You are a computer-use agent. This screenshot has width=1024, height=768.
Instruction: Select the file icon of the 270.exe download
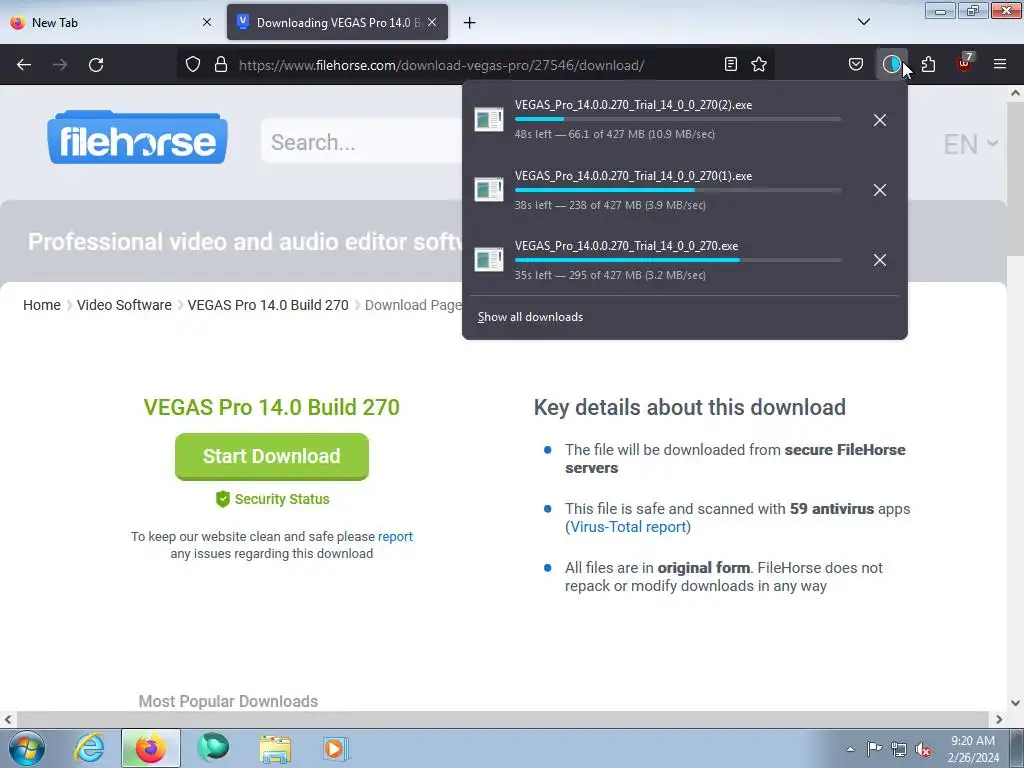tap(488, 259)
